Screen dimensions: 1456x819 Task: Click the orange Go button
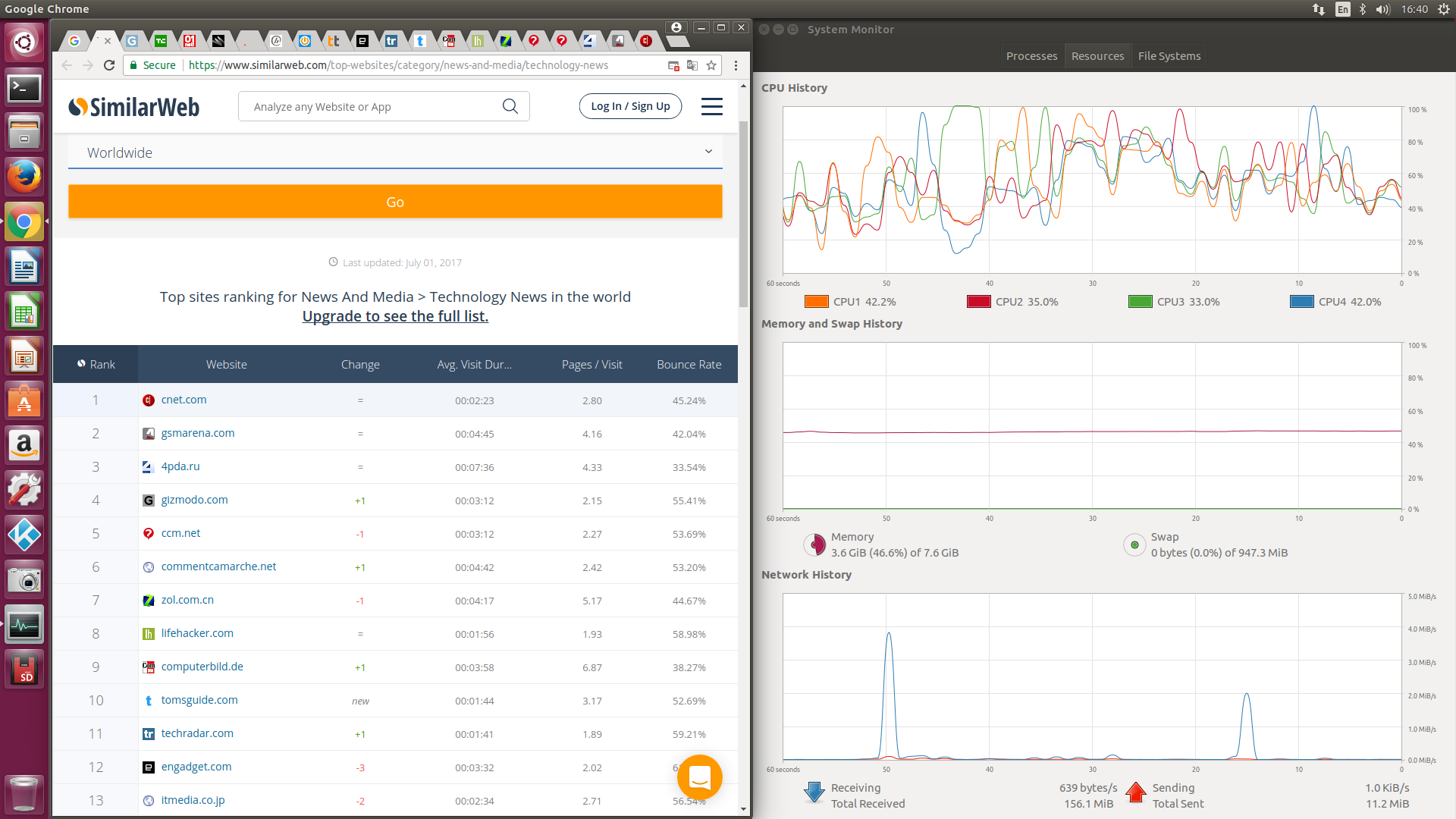395,202
